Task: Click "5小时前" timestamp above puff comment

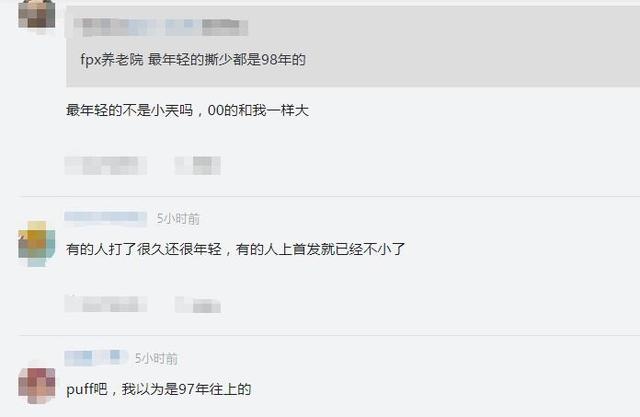Action: (156, 359)
